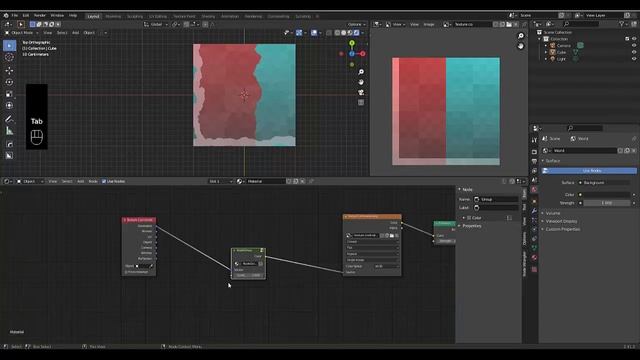Select the Measure tool in viewport toolbar
Screen dimensions: 640x360
click(9, 131)
